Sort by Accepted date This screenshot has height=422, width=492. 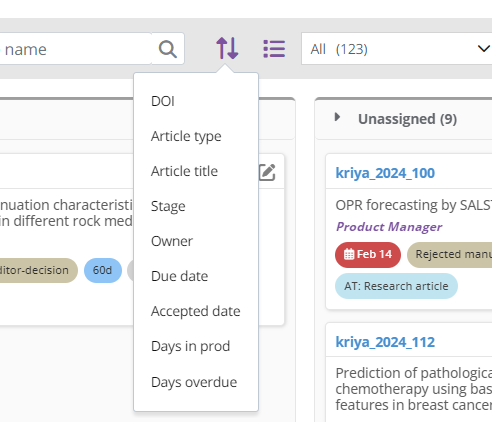(196, 311)
